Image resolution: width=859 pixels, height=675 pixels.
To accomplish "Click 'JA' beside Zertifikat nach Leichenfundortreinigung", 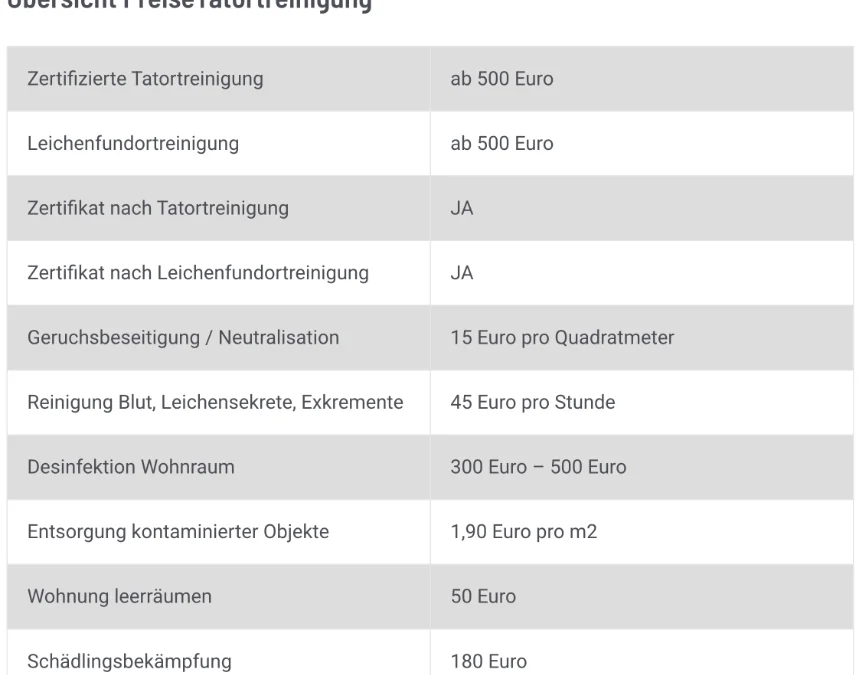I will coord(462,273).
